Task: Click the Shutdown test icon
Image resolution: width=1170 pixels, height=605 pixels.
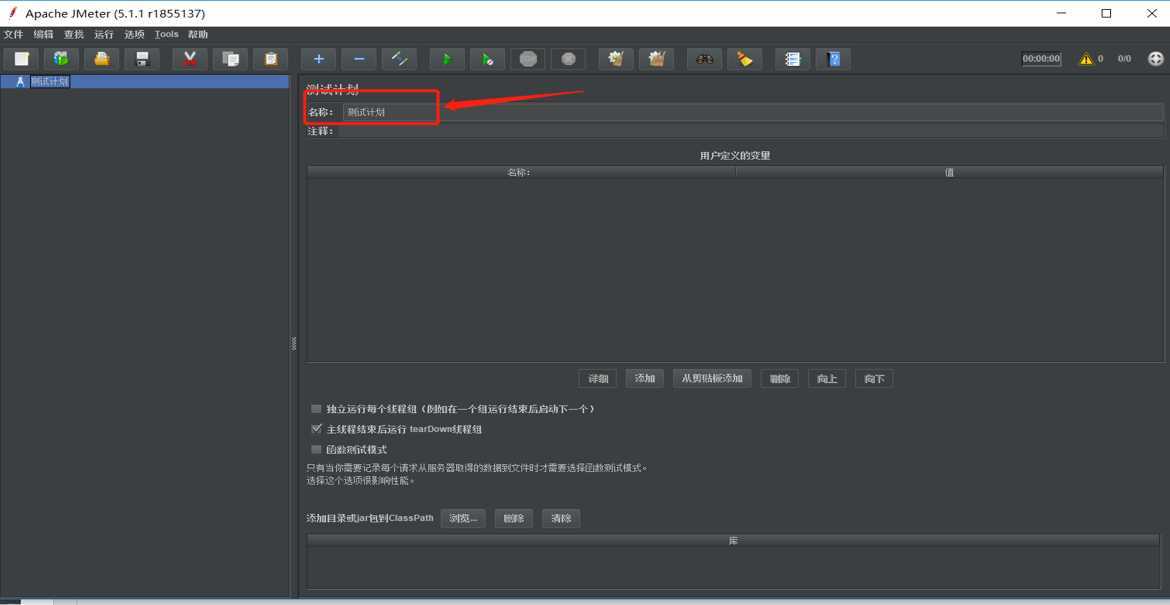Action: point(568,59)
